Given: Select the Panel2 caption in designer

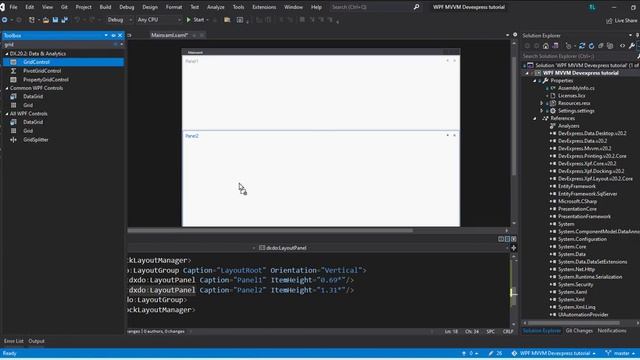Looking at the screenshot, I should tap(192, 136).
